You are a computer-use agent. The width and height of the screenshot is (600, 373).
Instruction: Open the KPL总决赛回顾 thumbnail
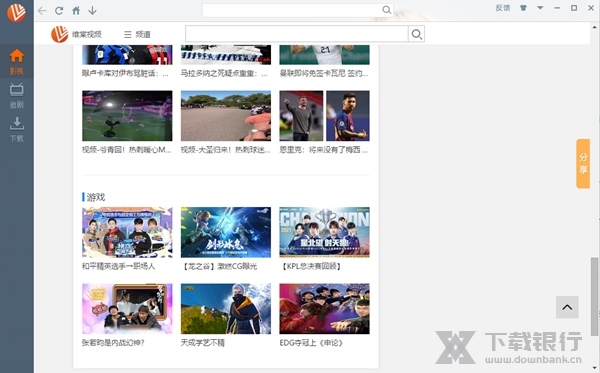[324, 232]
